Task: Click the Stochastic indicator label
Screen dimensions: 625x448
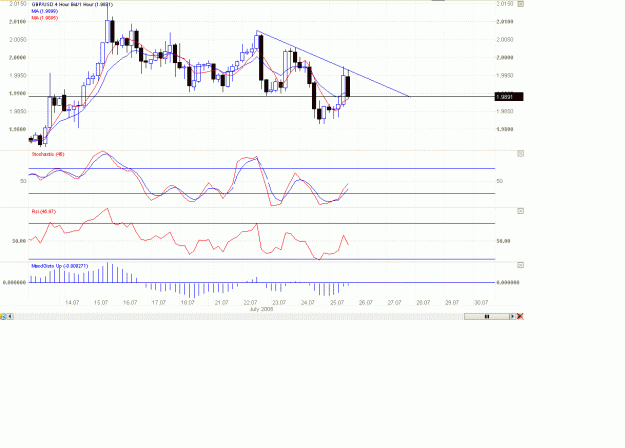Action: tap(48, 154)
